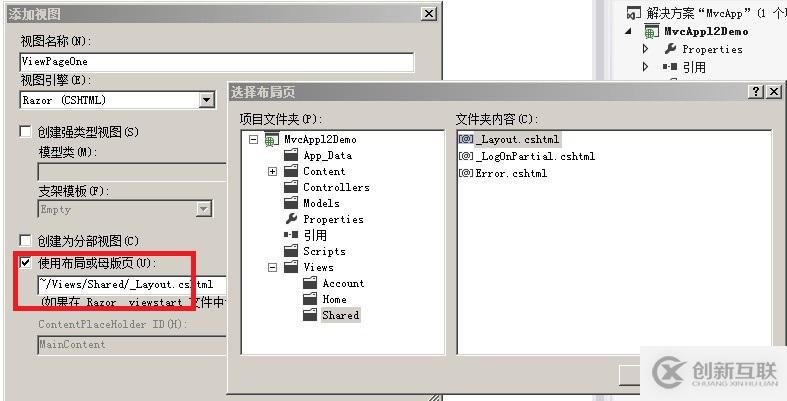Click the MvcAppl2Demo project icon in folder tree
The image size is (787, 401).
[x=272, y=140]
